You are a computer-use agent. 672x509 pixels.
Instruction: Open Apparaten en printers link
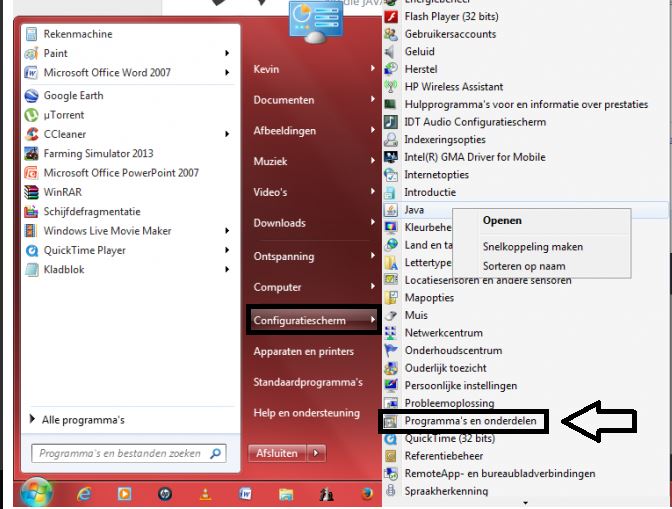click(x=303, y=351)
